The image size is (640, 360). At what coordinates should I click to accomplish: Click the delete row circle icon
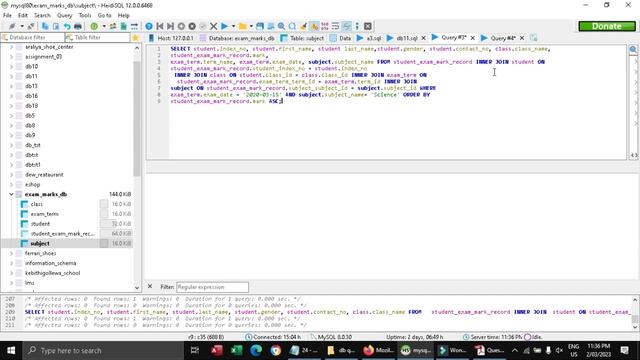point(192,26)
